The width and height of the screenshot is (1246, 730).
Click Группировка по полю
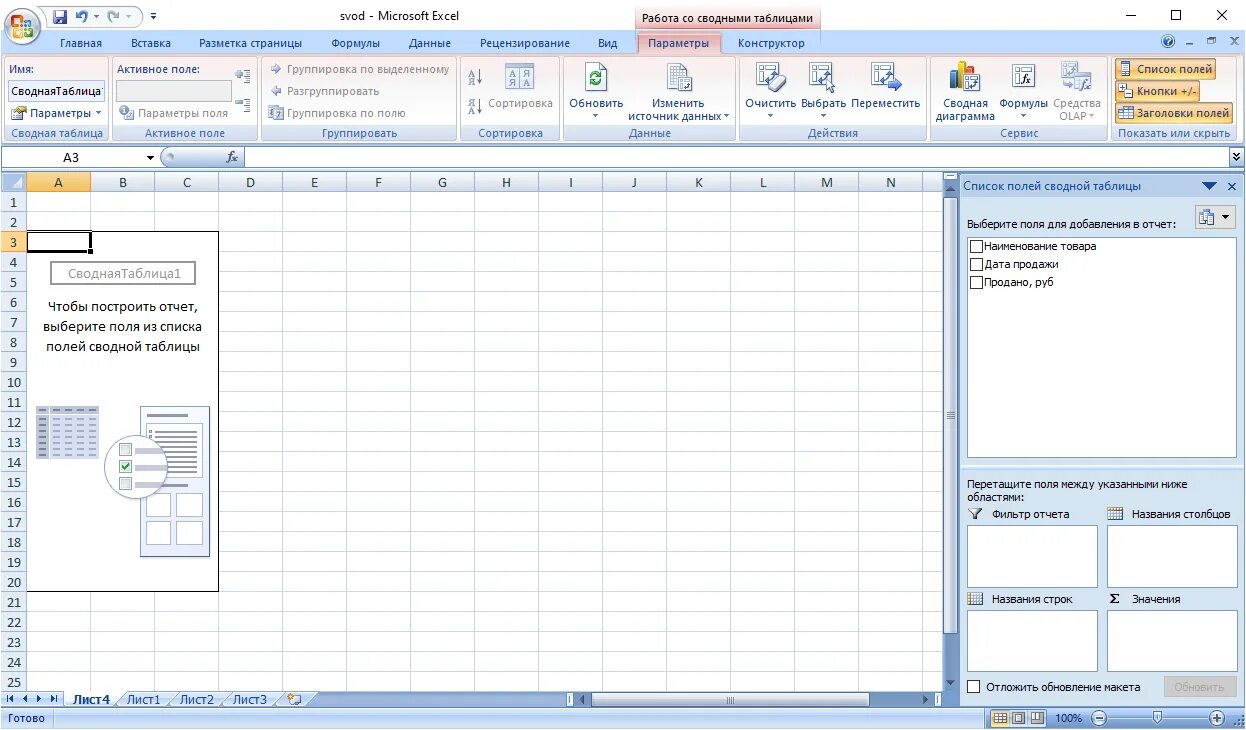336,113
